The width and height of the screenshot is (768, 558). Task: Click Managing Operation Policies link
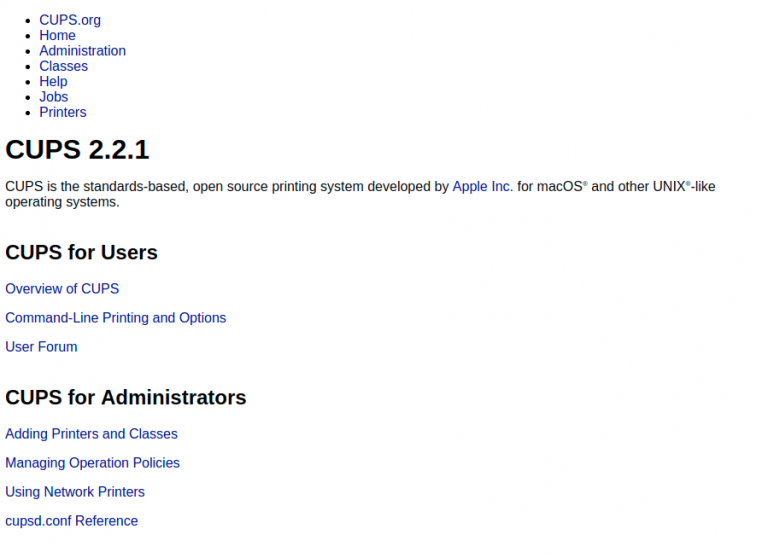click(92, 463)
